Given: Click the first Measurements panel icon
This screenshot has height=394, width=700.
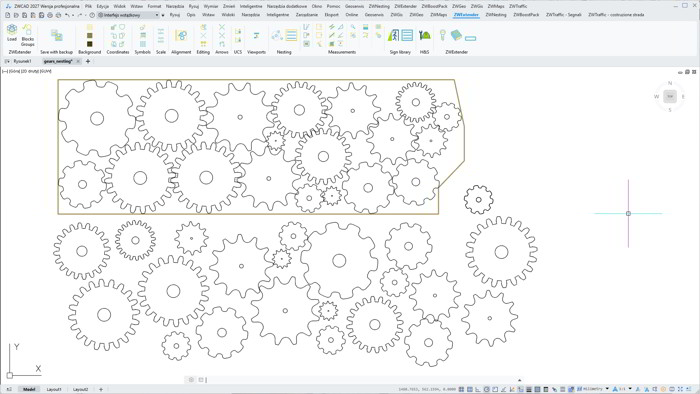Looking at the screenshot, I should [x=306, y=27].
